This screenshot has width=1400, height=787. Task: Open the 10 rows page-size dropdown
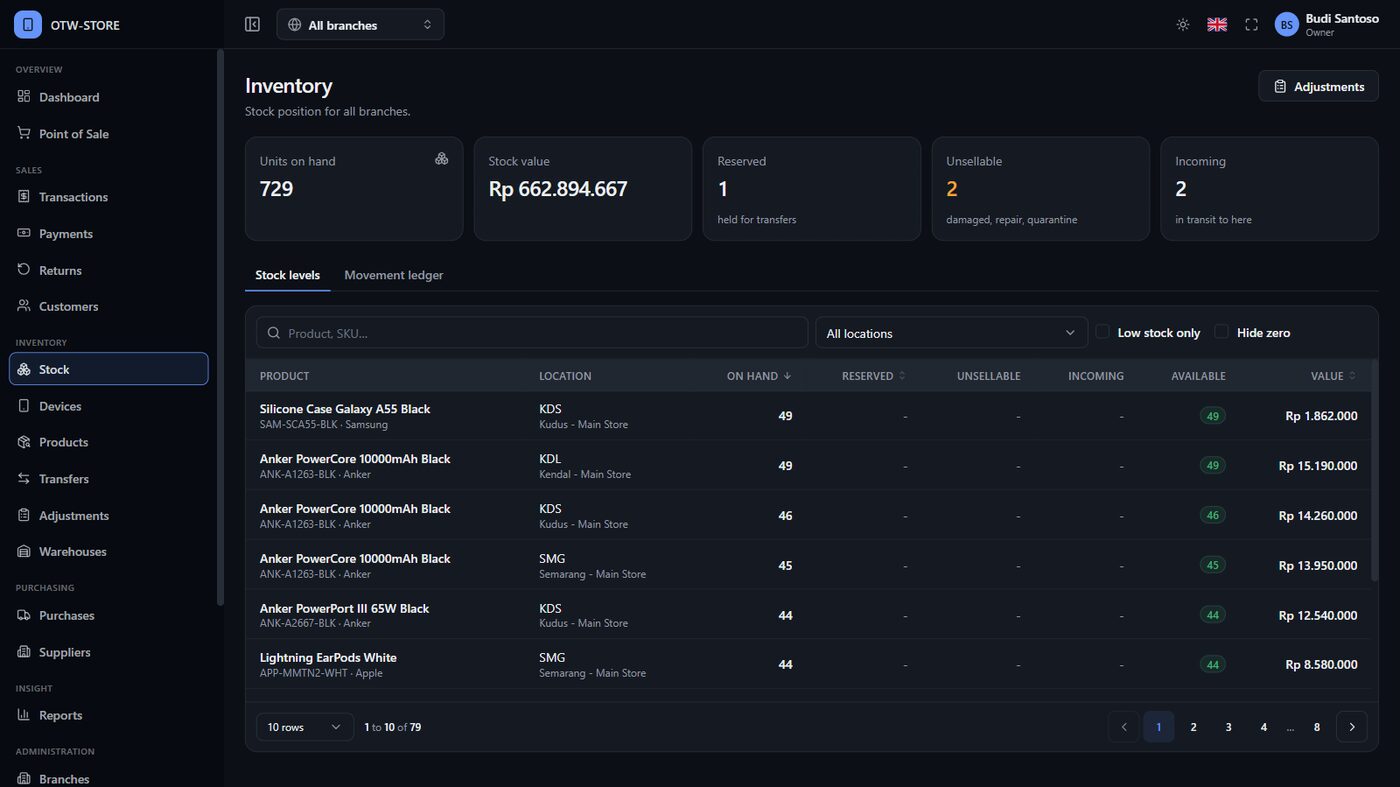point(305,727)
